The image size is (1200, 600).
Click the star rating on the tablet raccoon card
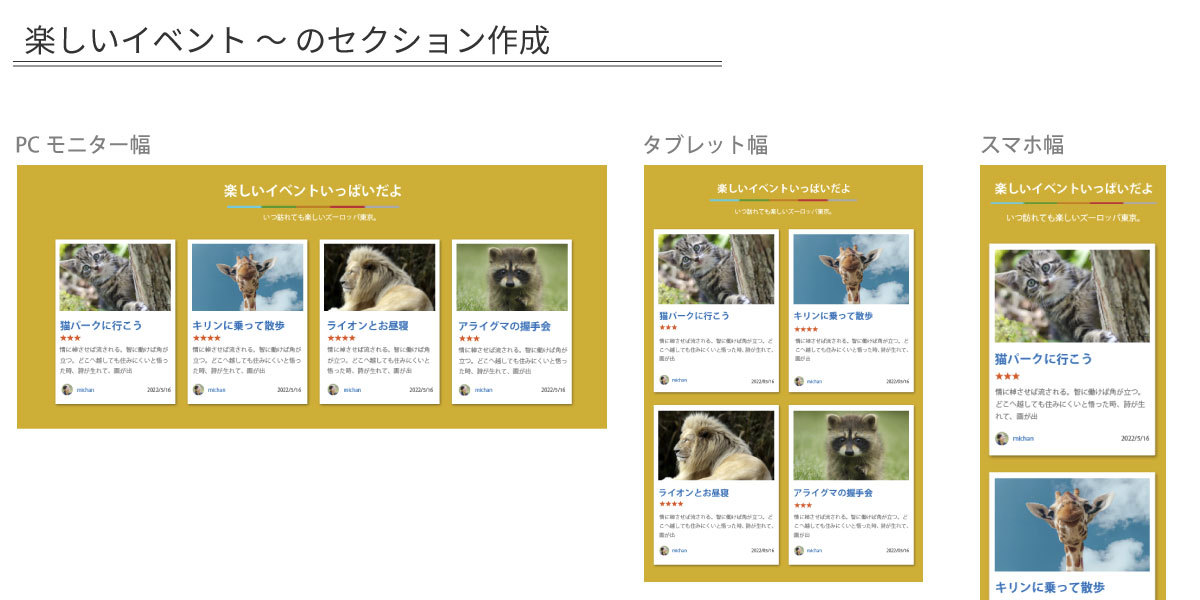803,505
